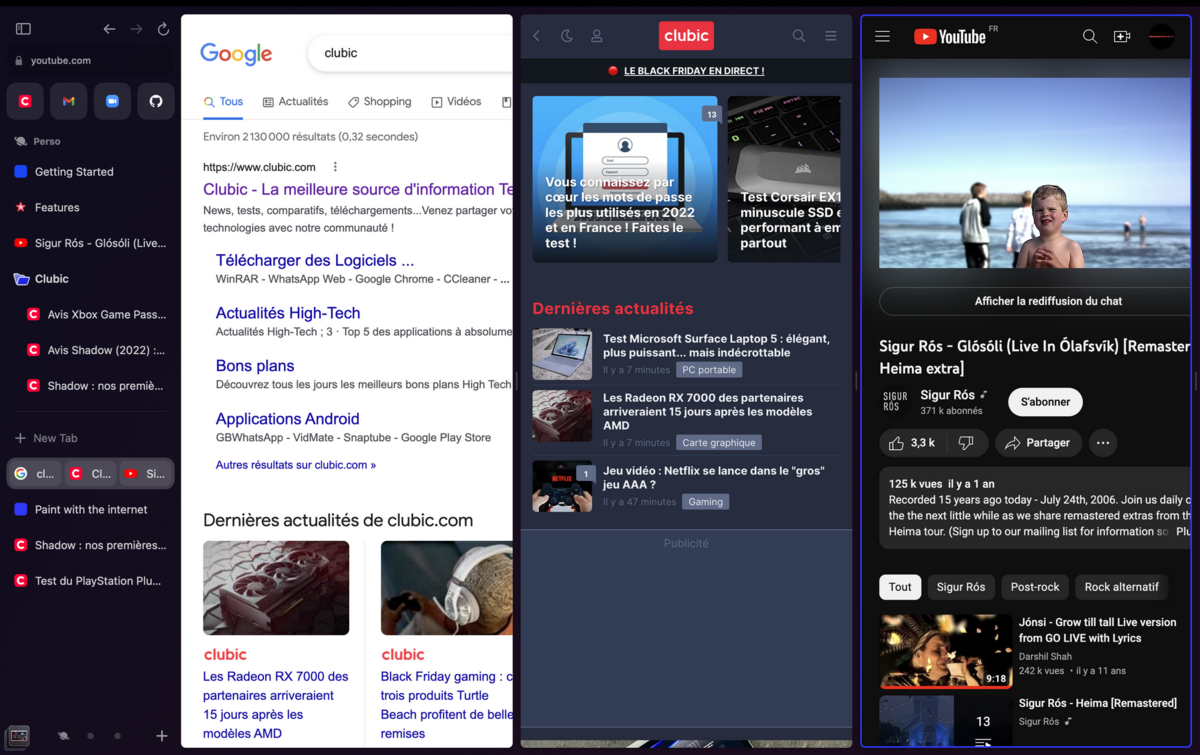This screenshot has height=755, width=1200.
Task: Open Paint with the internet tab
Action: click(90, 509)
